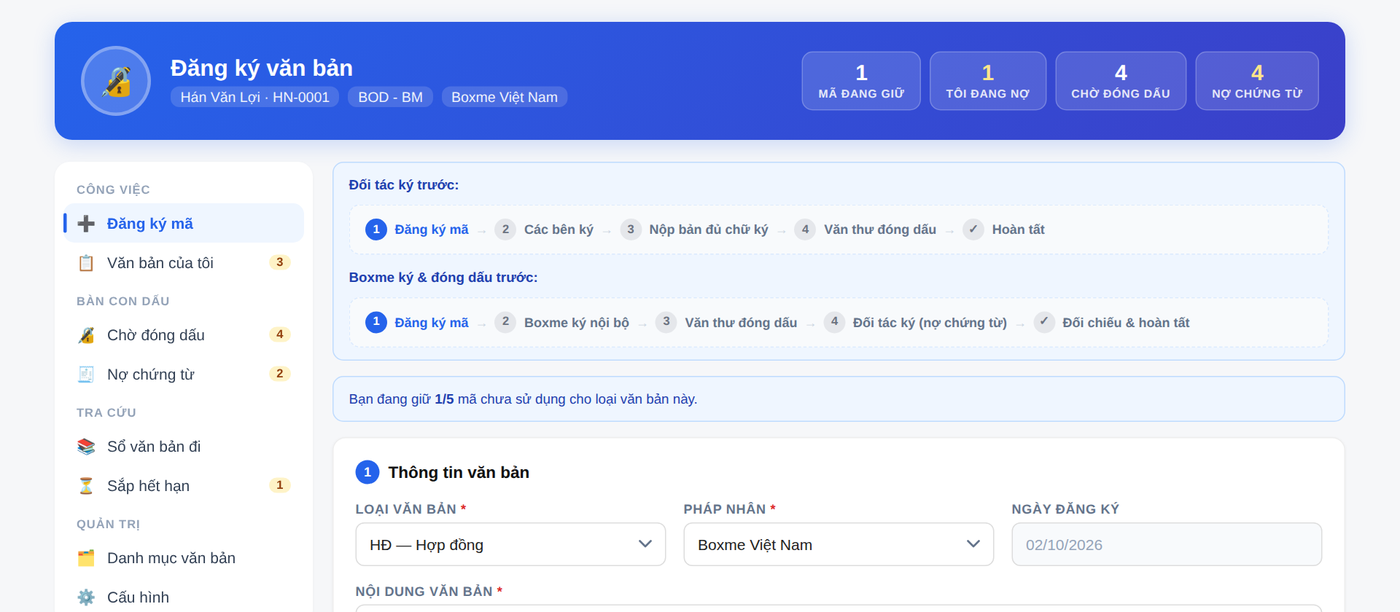Screen dimensions: 1400x612
Task: Click the Boxme Việt Nam header badge
Action: click(504, 97)
